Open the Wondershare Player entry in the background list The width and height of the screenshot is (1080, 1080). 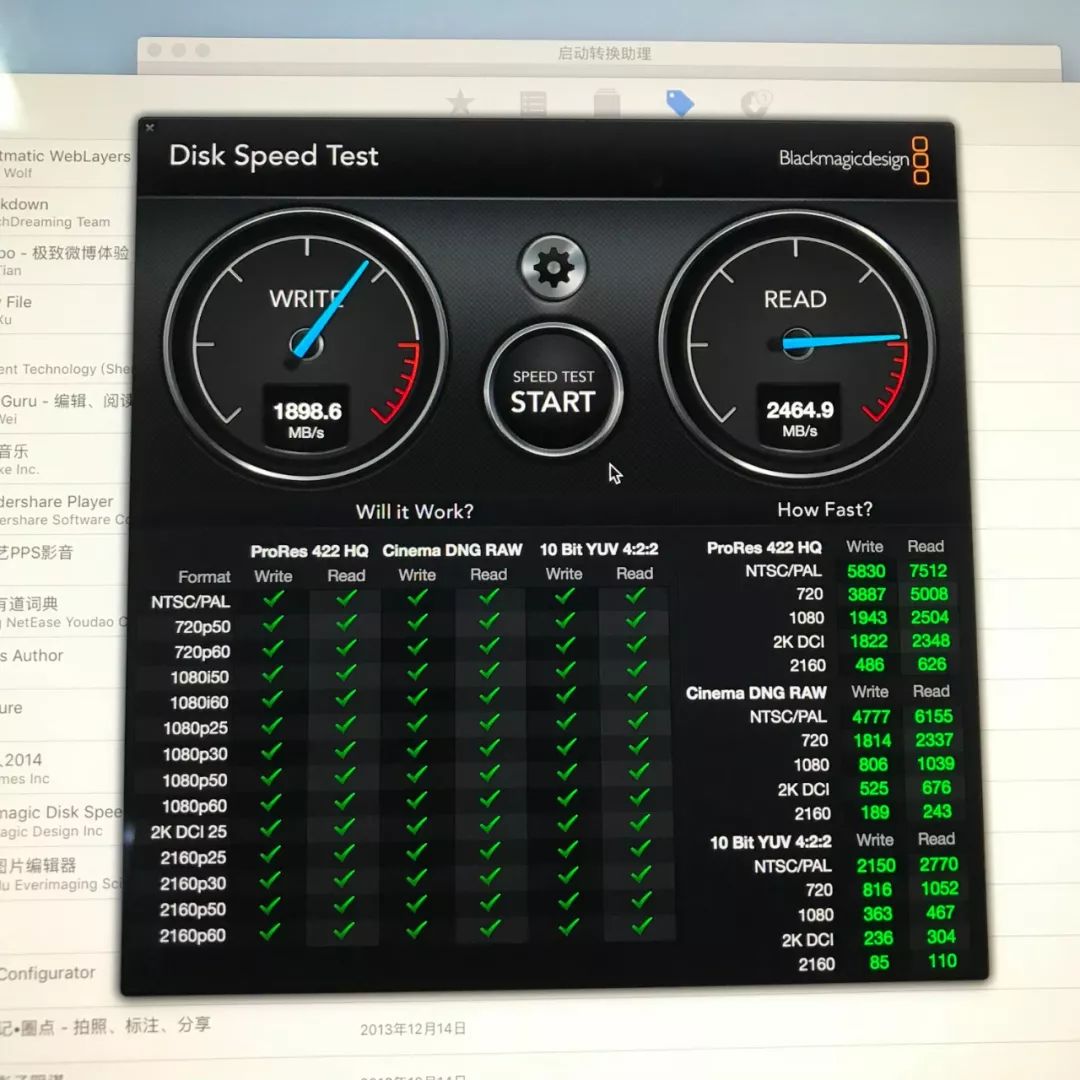(63, 510)
